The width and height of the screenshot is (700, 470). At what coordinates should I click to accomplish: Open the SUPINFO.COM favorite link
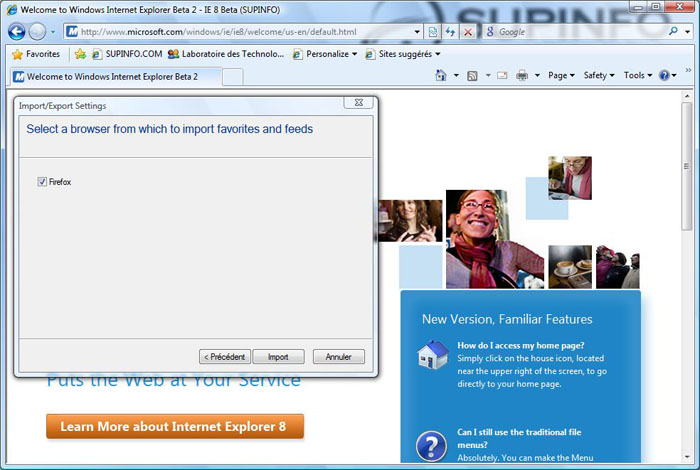click(127, 54)
